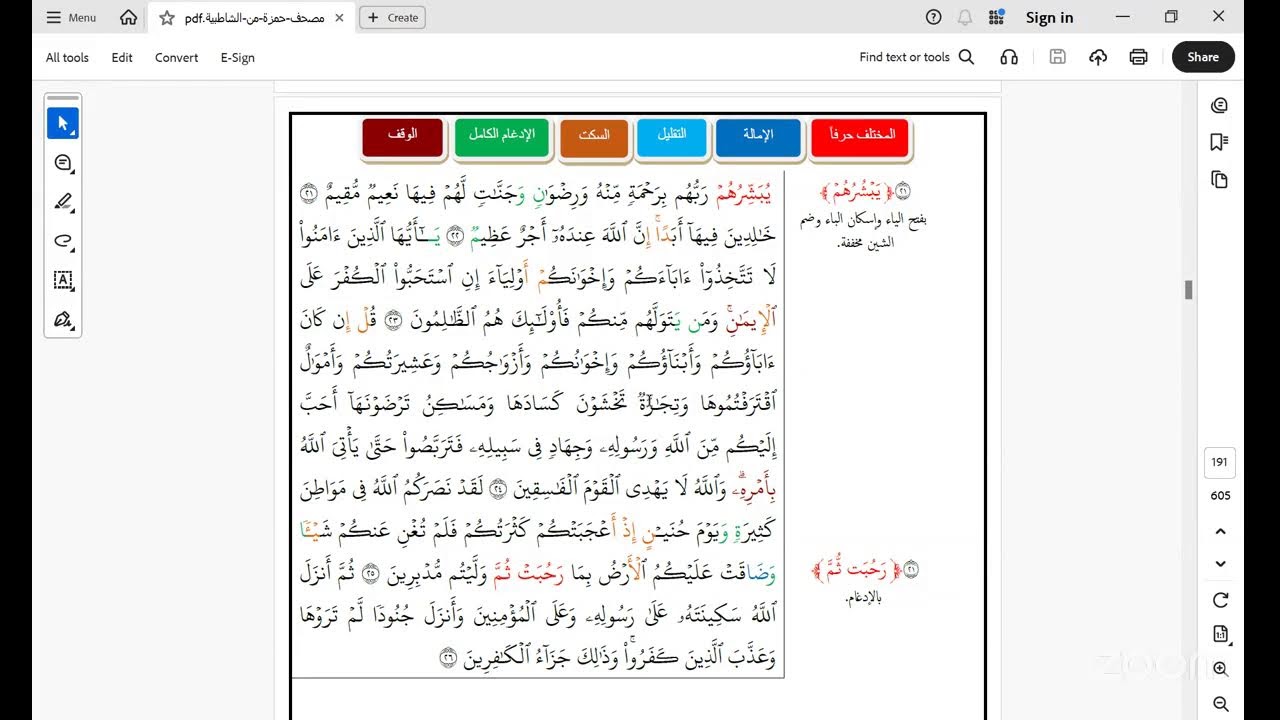
Task: Click the fit page view icon
Action: coord(1220,634)
